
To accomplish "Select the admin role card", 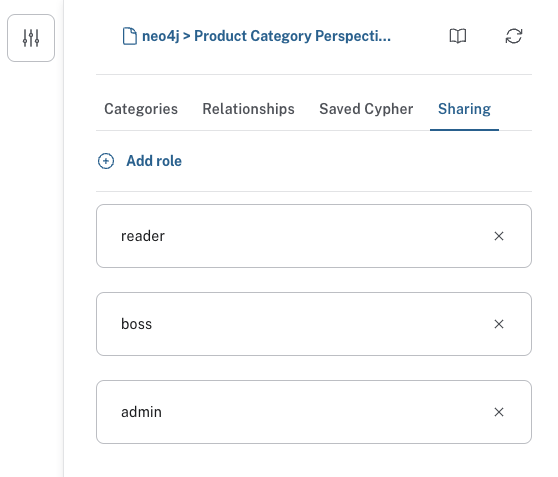I will coord(314,412).
